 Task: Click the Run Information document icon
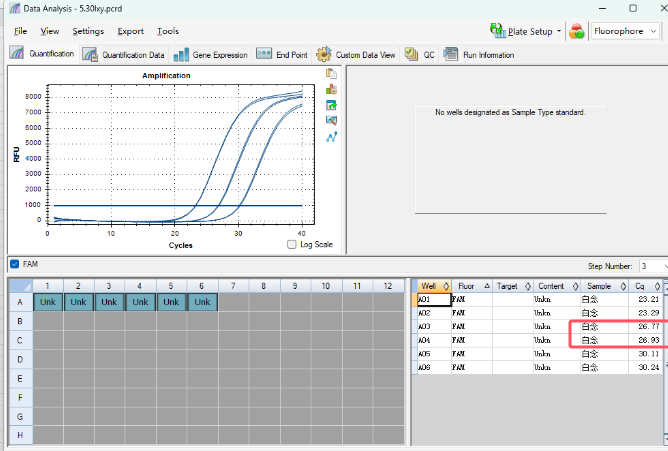pyautogui.click(x=451, y=54)
